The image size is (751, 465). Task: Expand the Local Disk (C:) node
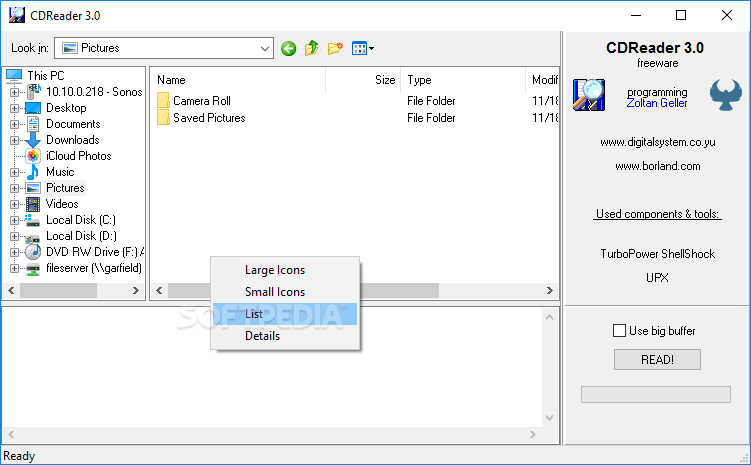click(x=14, y=220)
